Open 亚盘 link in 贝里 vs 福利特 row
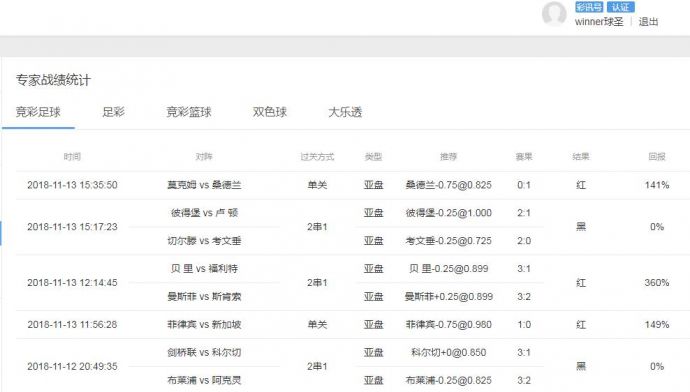This screenshot has width=690, height=392. tap(373, 269)
